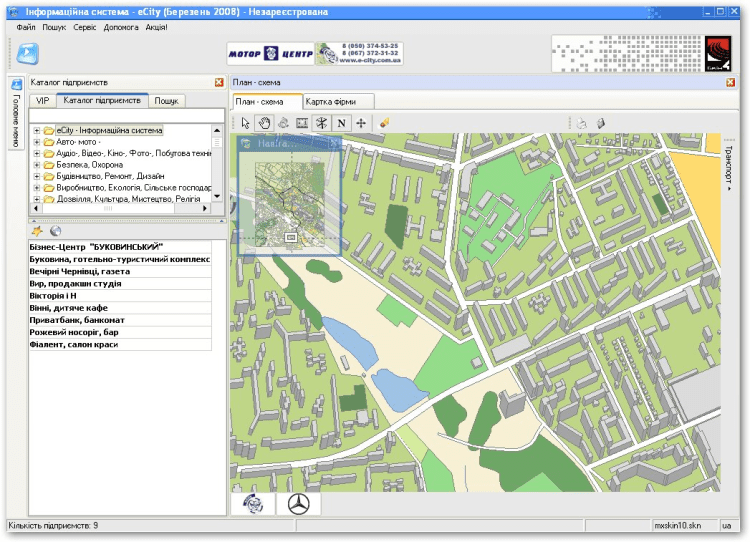Open the large eCity logo button

(27, 54)
